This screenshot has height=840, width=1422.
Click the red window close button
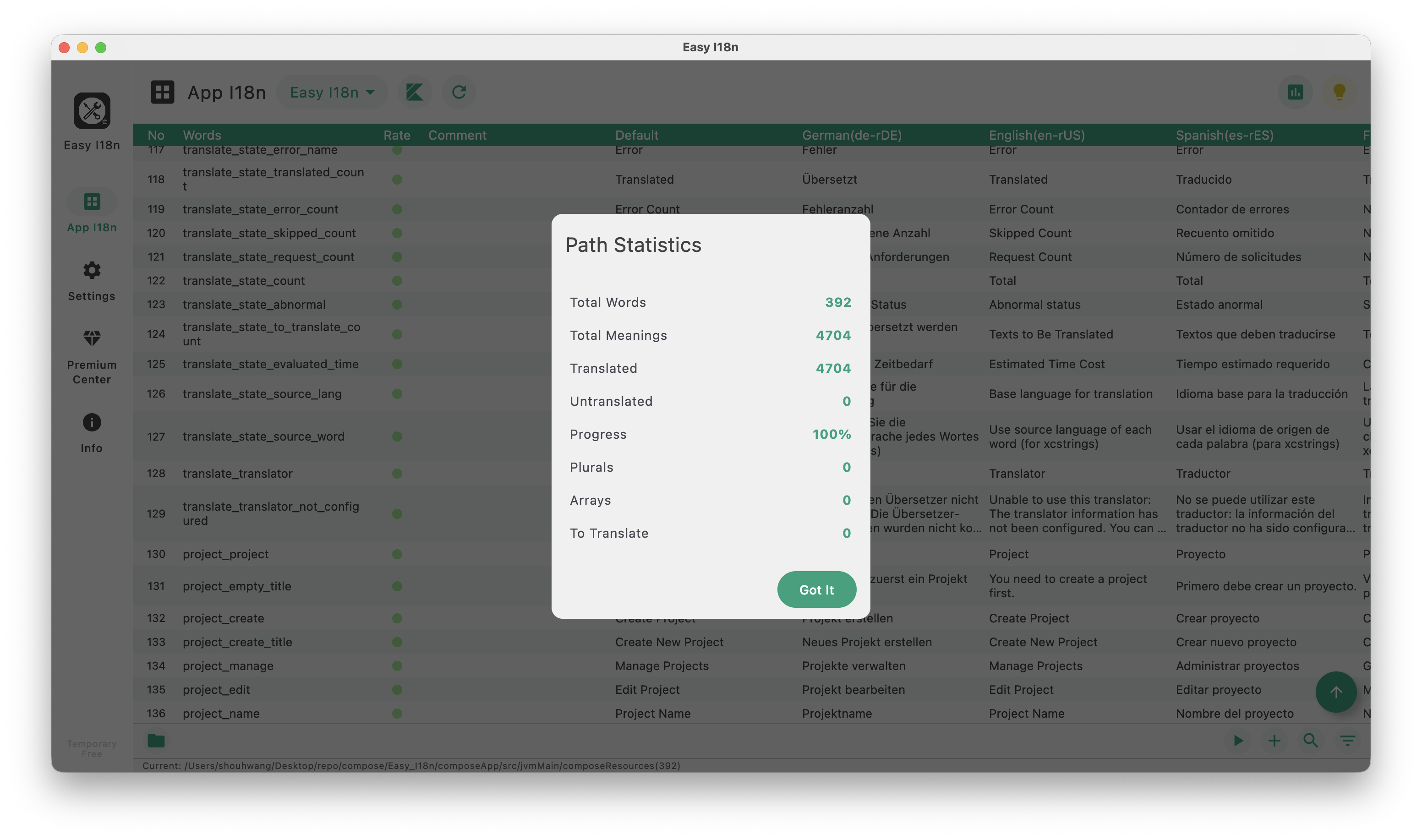64,48
